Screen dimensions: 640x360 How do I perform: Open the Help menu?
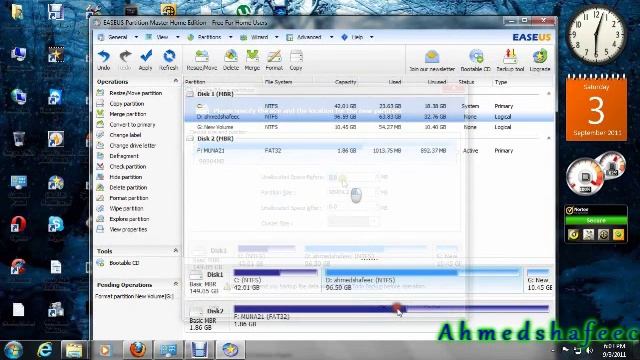(x=357, y=37)
